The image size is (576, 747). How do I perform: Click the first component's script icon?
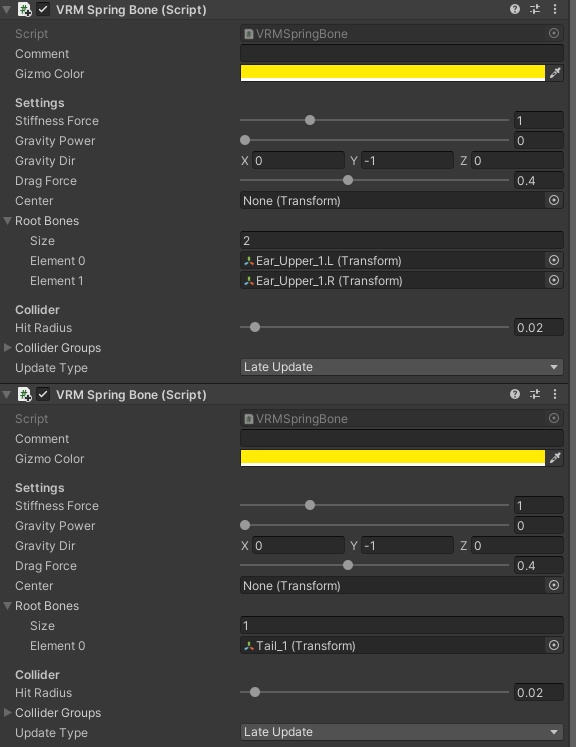24,9
